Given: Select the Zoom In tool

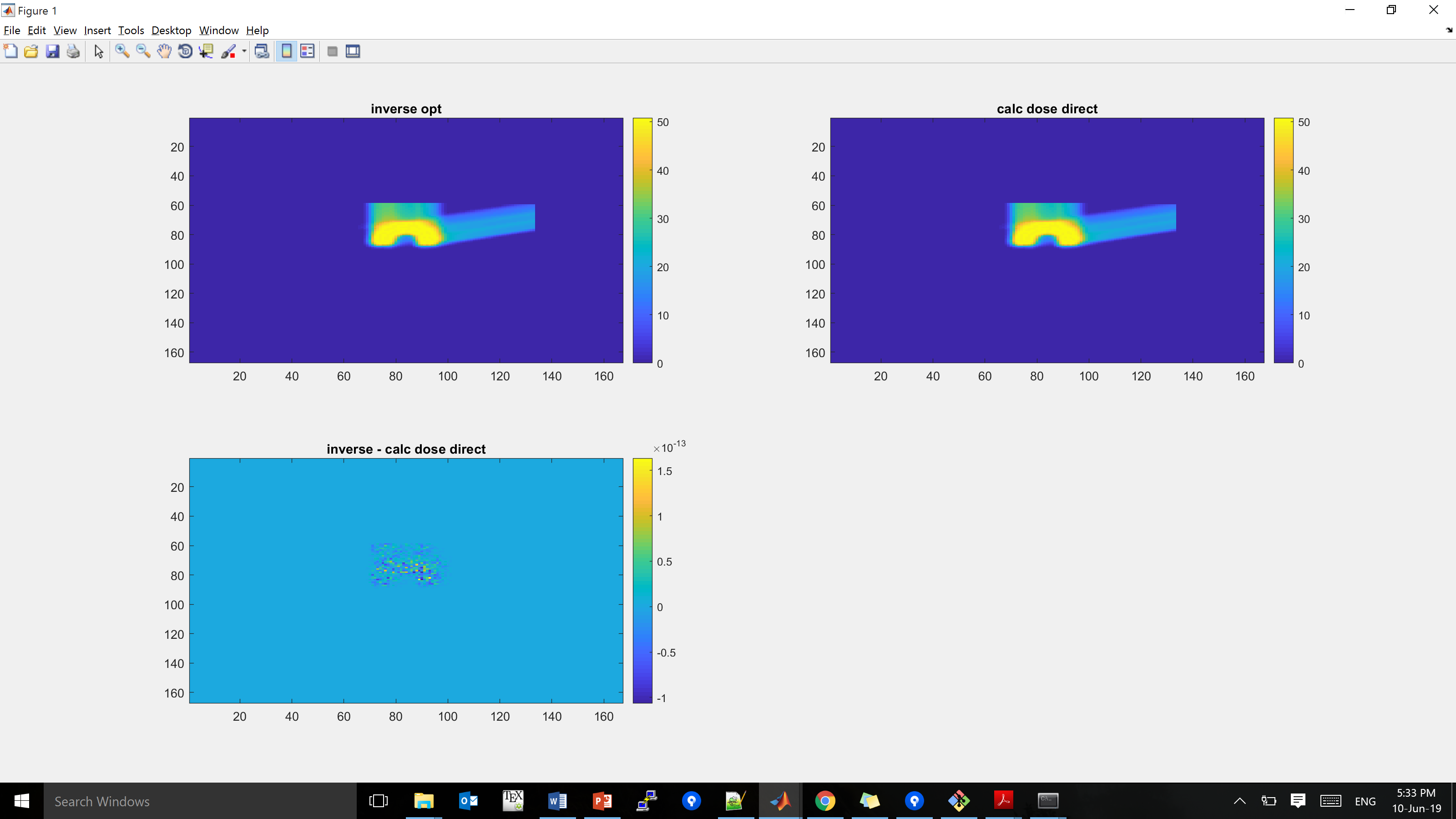Looking at the screenshot, I should 122,51.
